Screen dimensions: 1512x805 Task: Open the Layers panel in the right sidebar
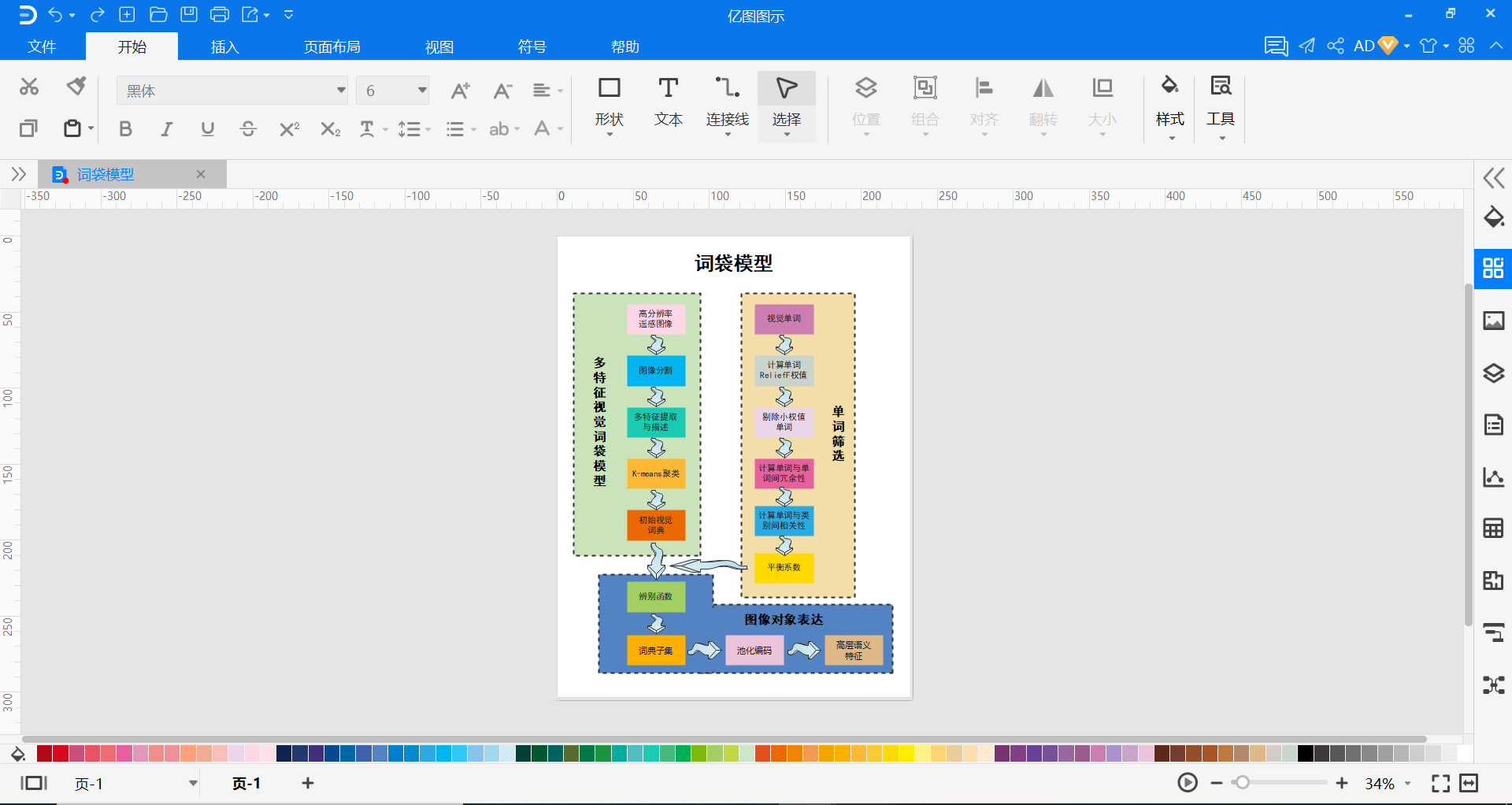(x=1493, y=373)
